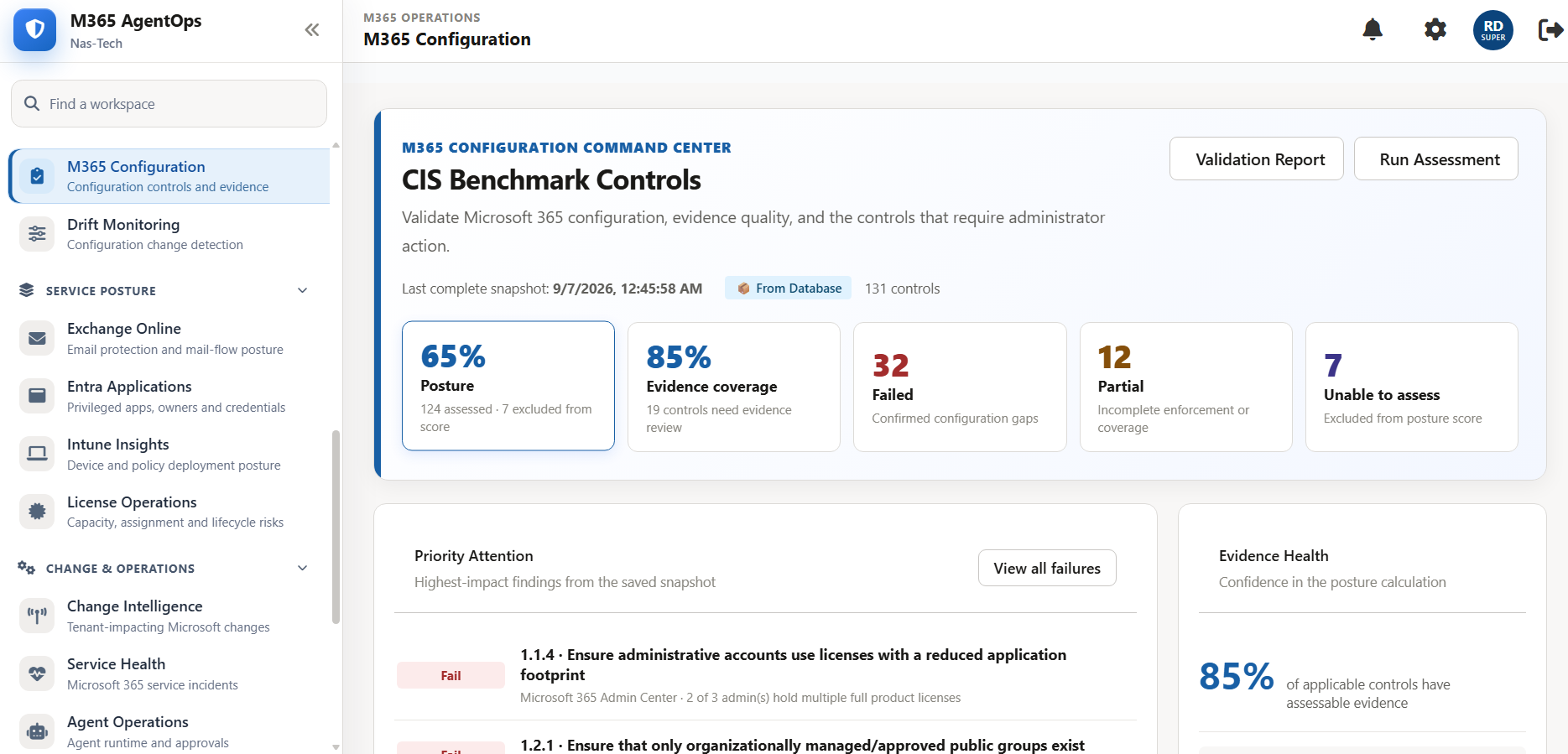The image size is (1568, 754).
Task: Open License Operations page
Action: click(x=169, y=512)
